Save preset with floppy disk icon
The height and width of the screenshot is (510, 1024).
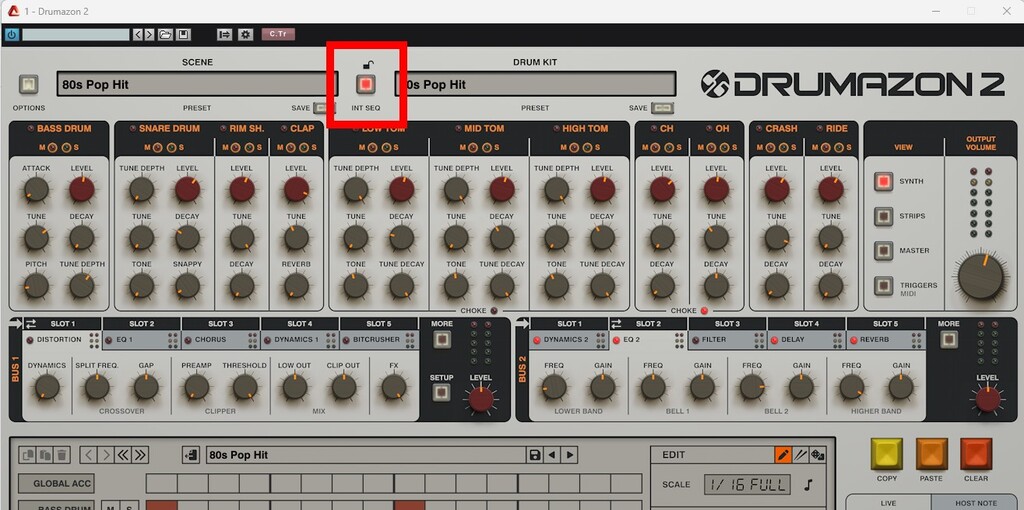tap(184, 35)
